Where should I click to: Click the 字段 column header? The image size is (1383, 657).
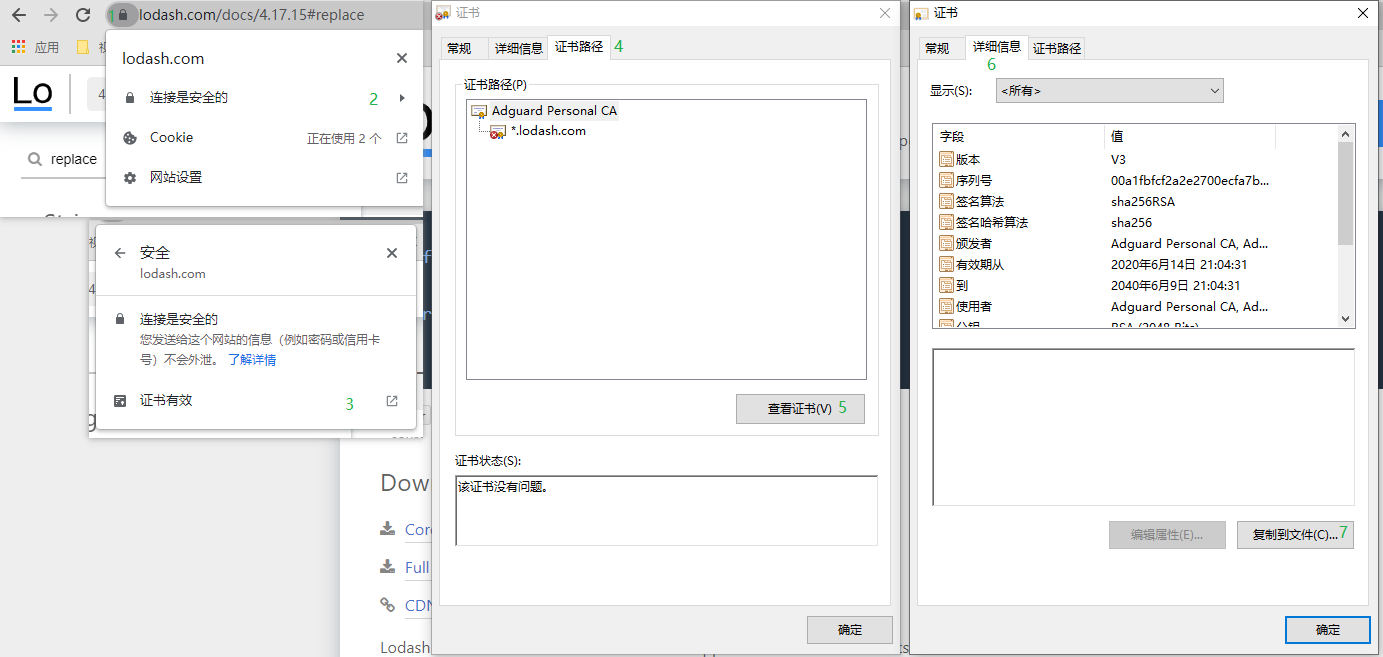1018,136
